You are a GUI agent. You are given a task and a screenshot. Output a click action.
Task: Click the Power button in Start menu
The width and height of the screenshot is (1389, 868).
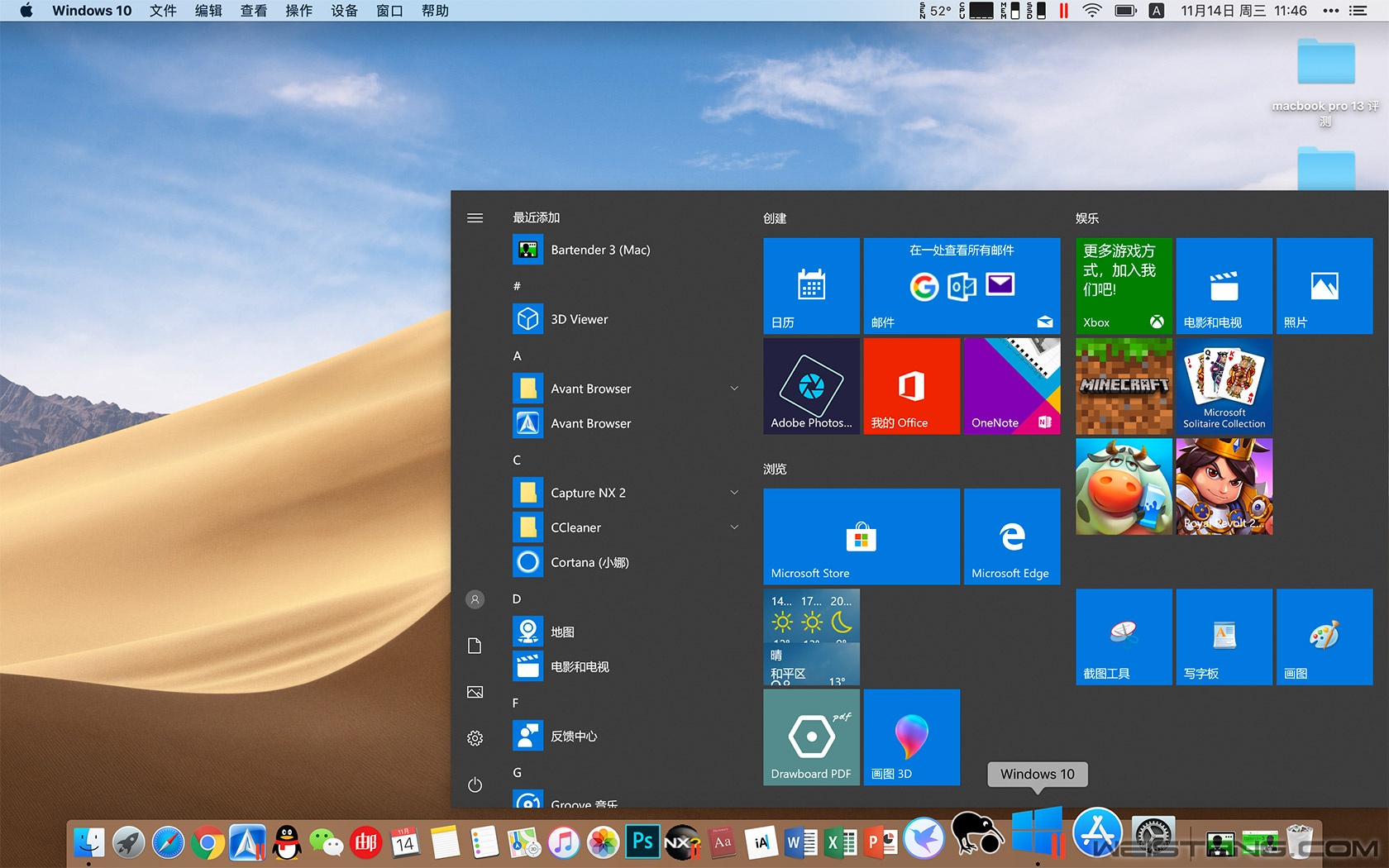click(x=475, y=785)
